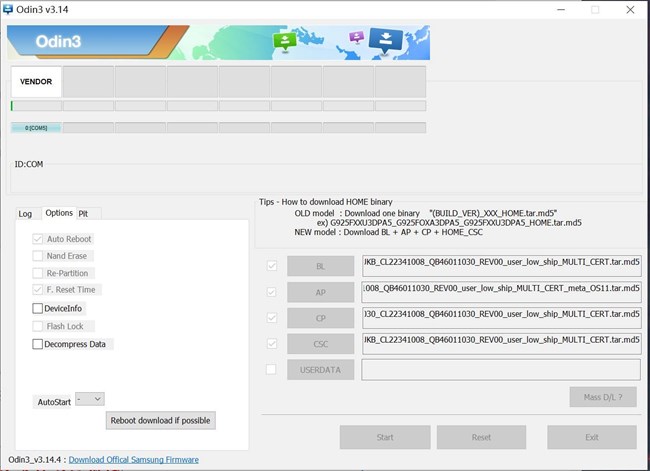Toggle the Nand Erase checkbox
This screenshot has height=471, width=650.
[x=38, y=256]
